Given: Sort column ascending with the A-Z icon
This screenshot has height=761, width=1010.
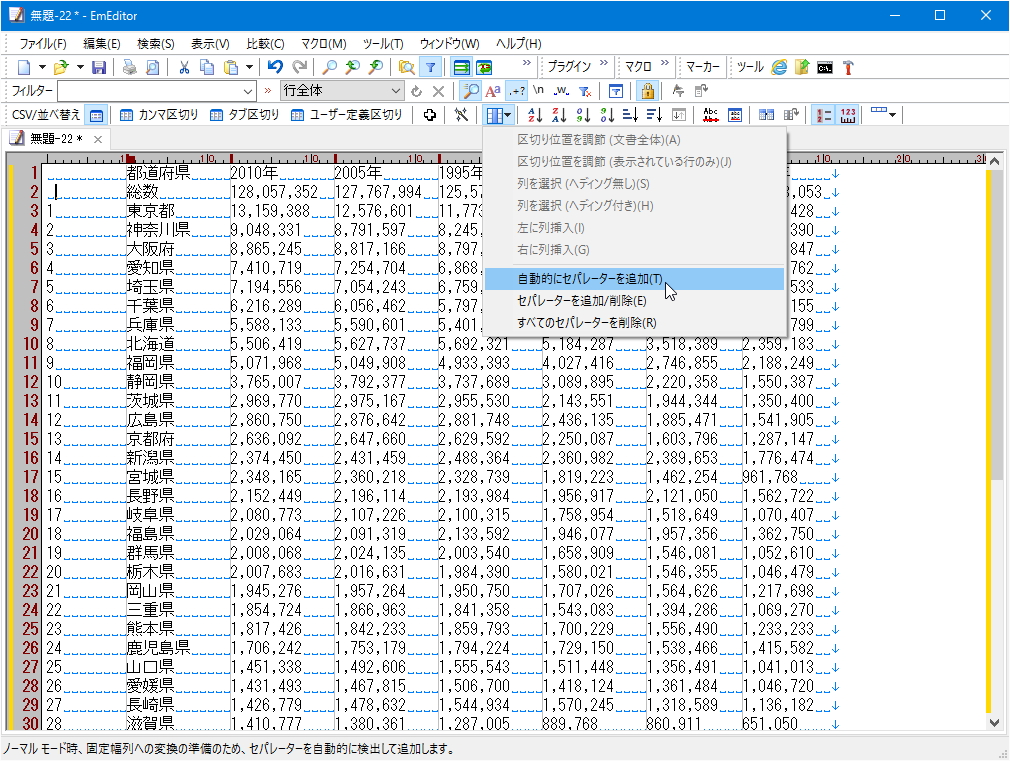Looking at the screenshot, I should coord(533,114).
